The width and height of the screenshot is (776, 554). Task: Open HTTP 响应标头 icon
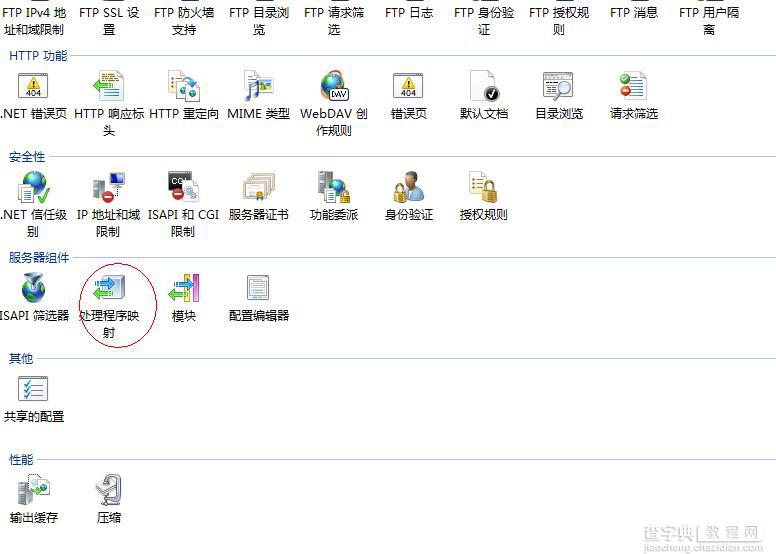coord(109,86)
